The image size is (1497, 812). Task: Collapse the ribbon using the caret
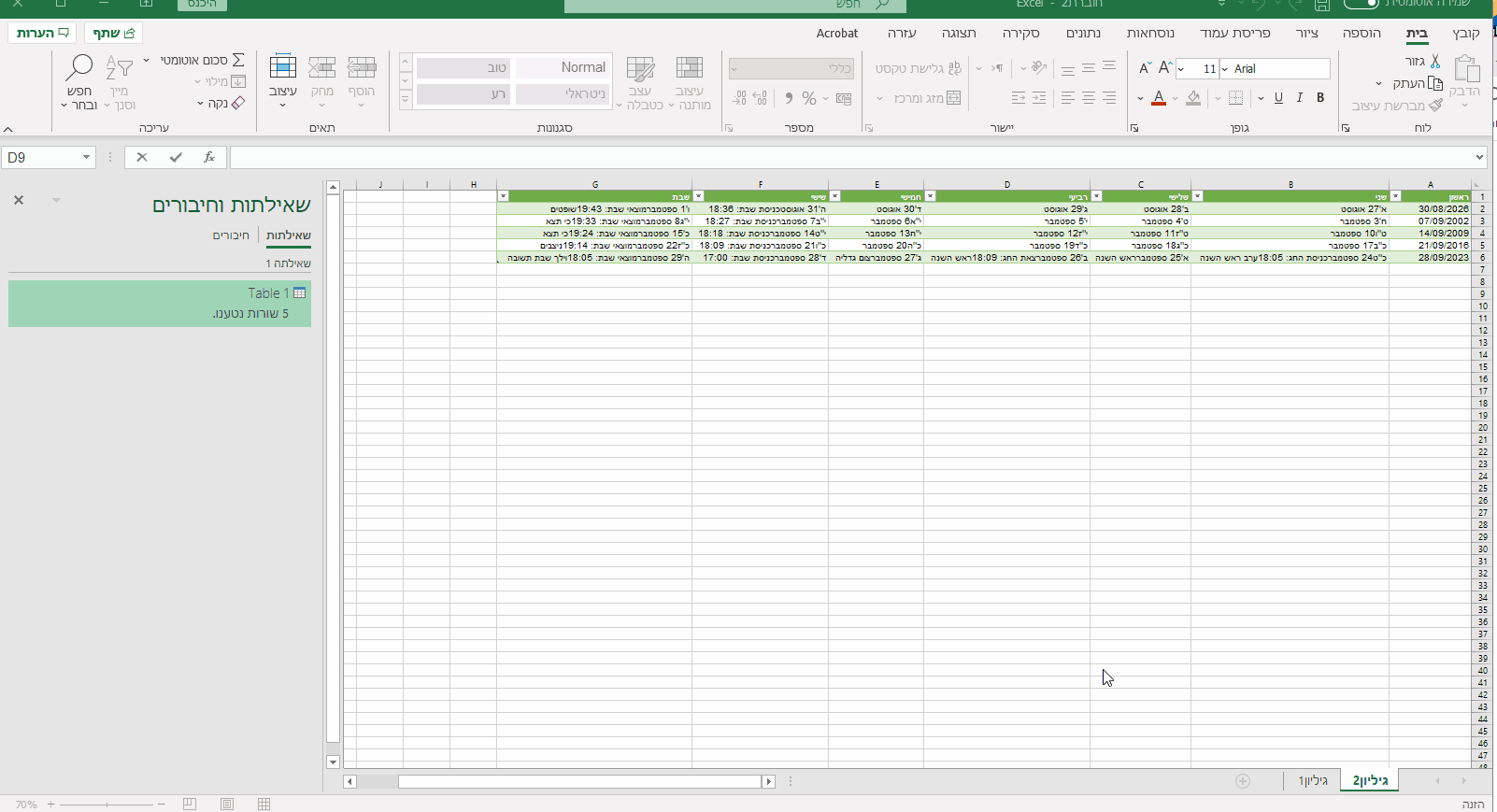pyautogui.click(x=8, y=129)
